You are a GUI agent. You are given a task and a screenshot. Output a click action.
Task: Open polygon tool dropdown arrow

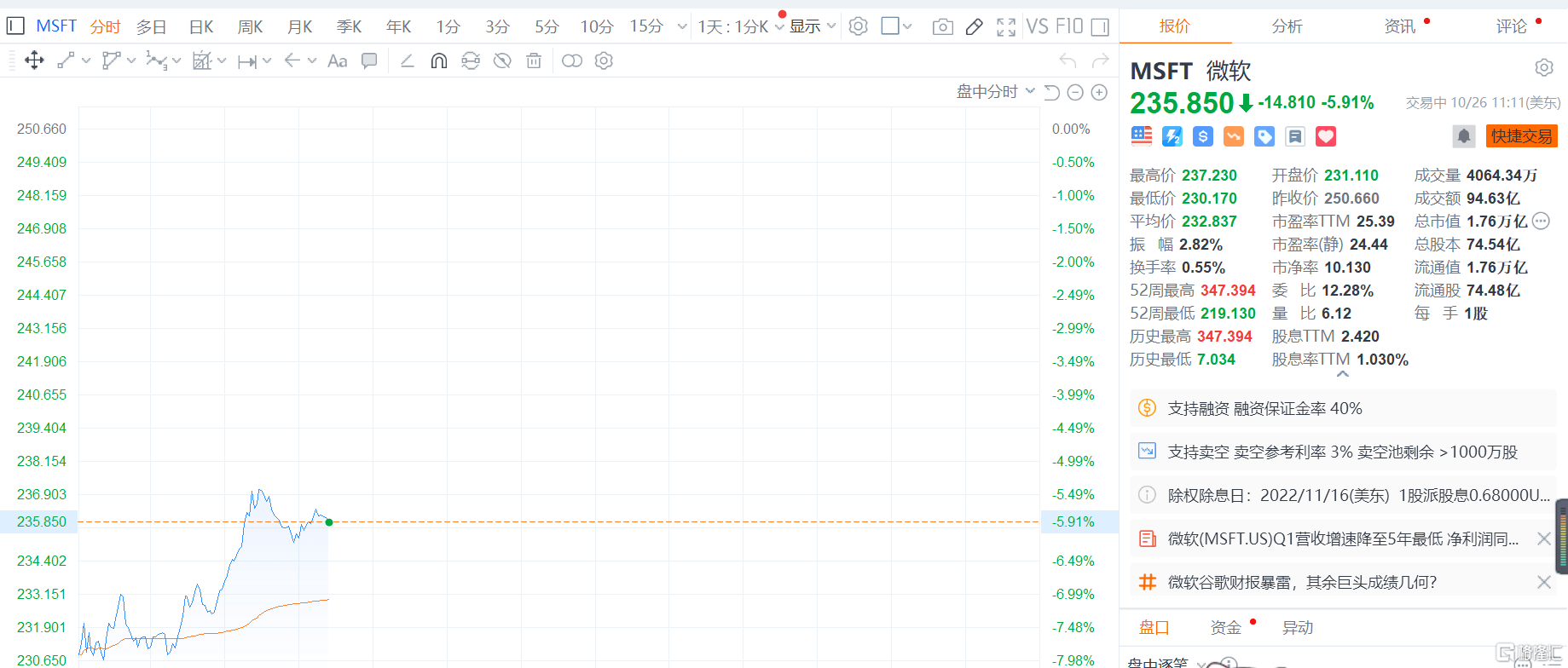point(131,60)
